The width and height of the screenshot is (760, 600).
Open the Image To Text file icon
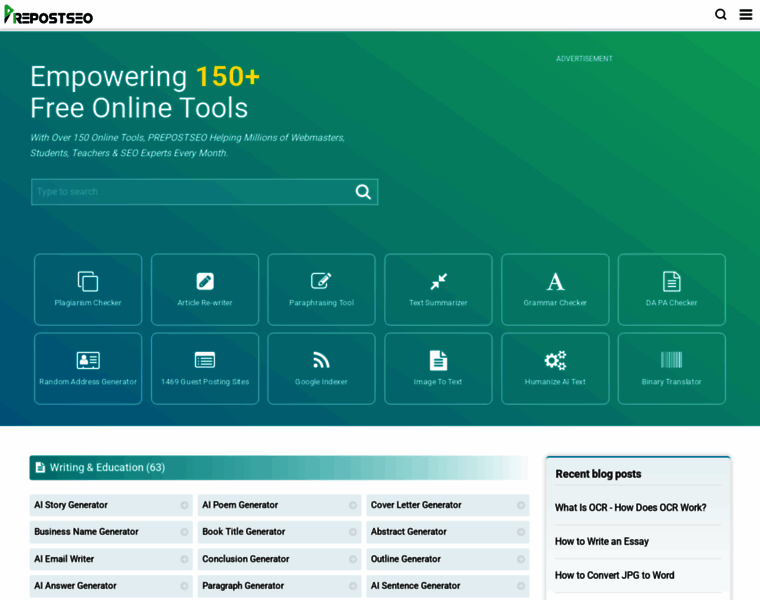point(438,360)
